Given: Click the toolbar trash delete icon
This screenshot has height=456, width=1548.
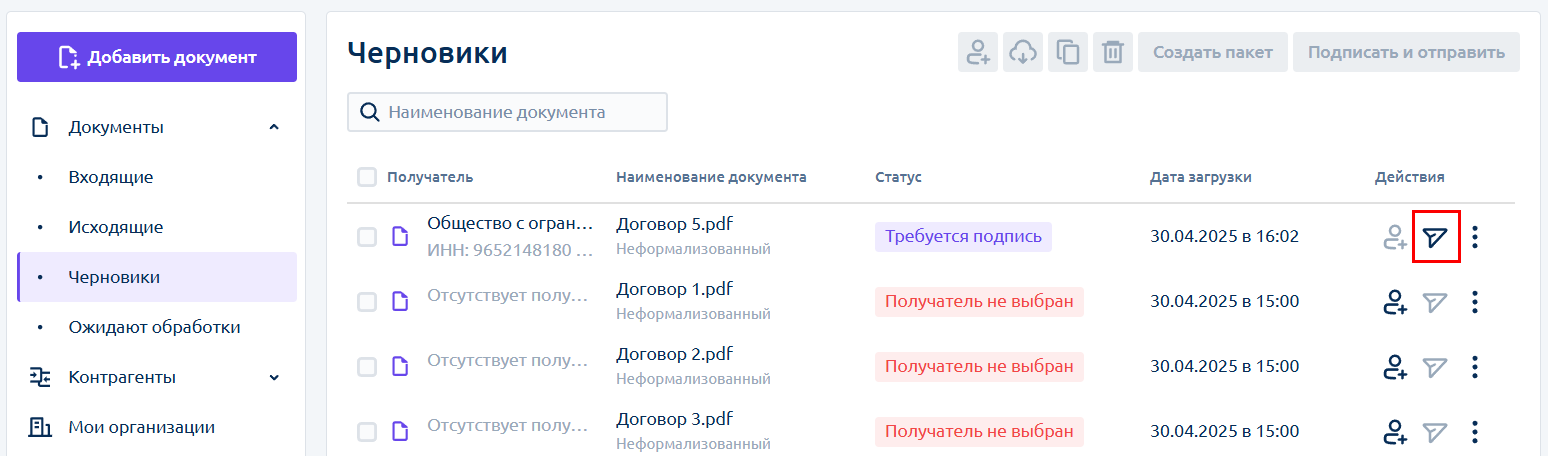Looking at the screenshot, I should pyautogui.click(x=1112, y=52).
